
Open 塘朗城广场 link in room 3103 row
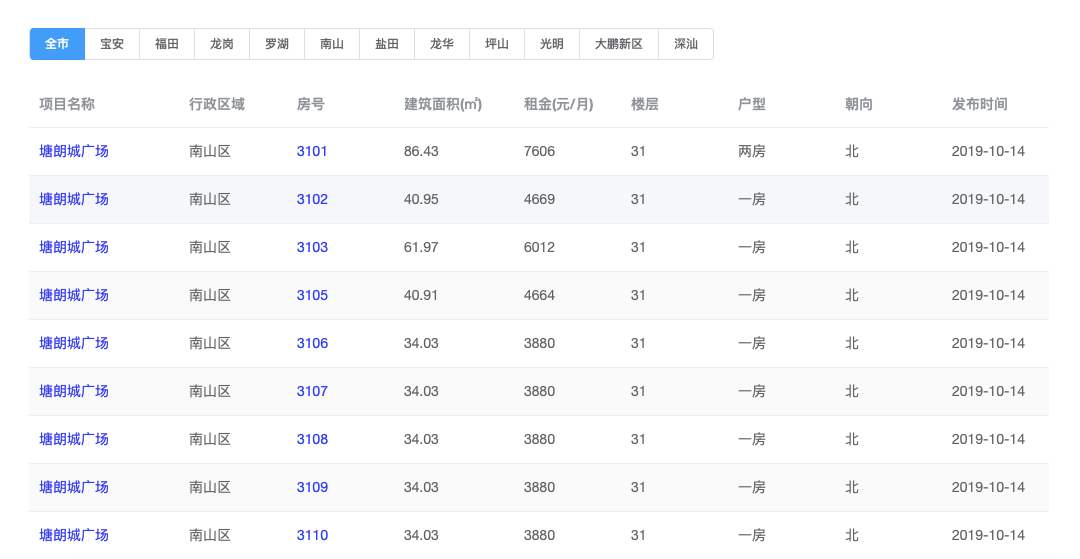[74, 247]
